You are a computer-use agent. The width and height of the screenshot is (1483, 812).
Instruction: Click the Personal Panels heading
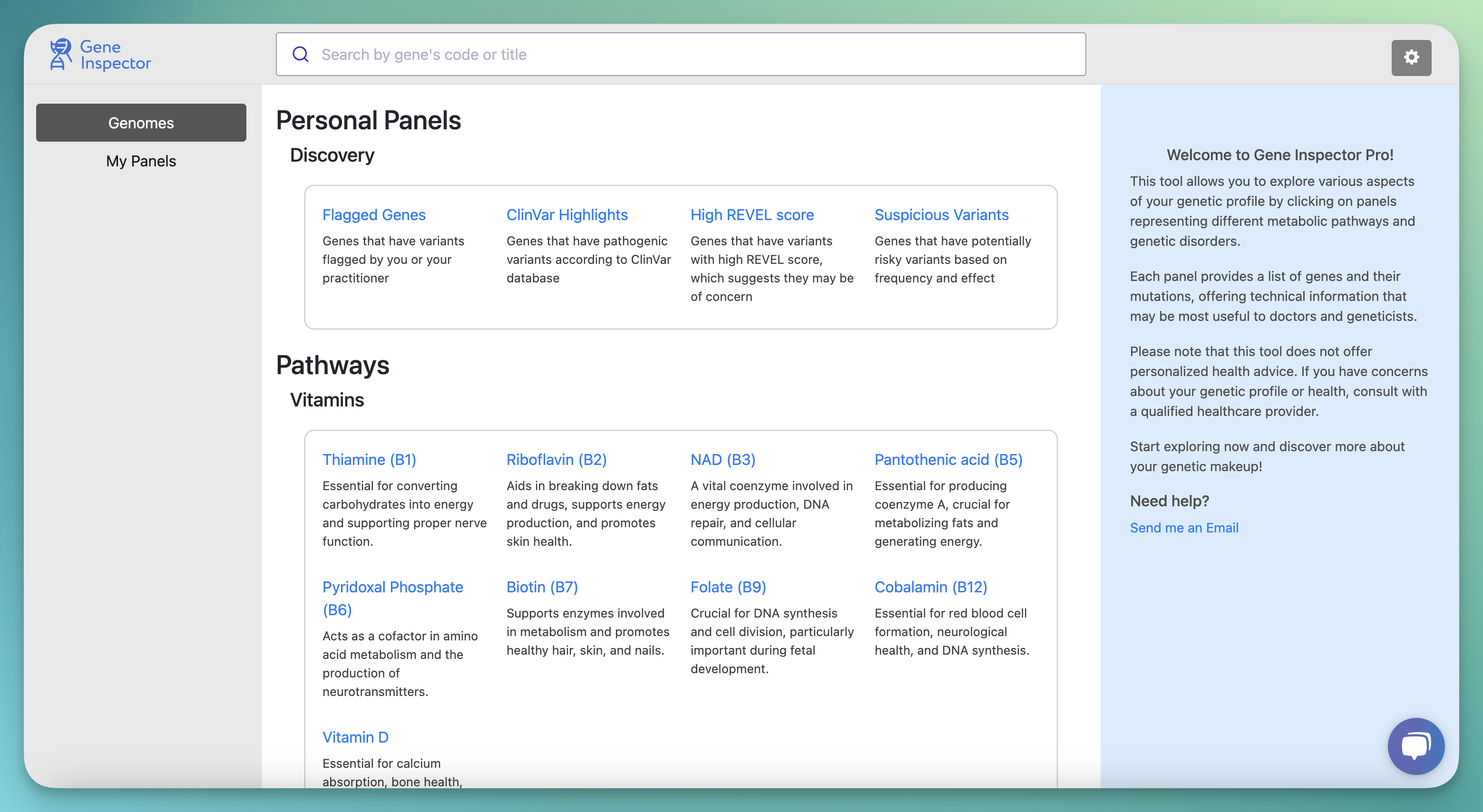[x=369, y=120]
